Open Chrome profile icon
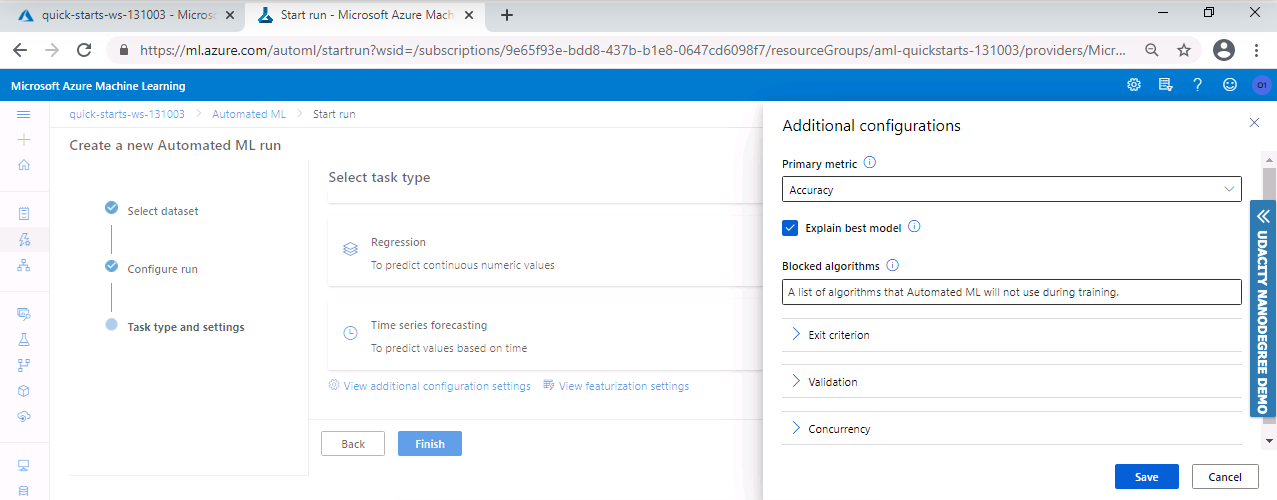 [x=1223, y=50]
